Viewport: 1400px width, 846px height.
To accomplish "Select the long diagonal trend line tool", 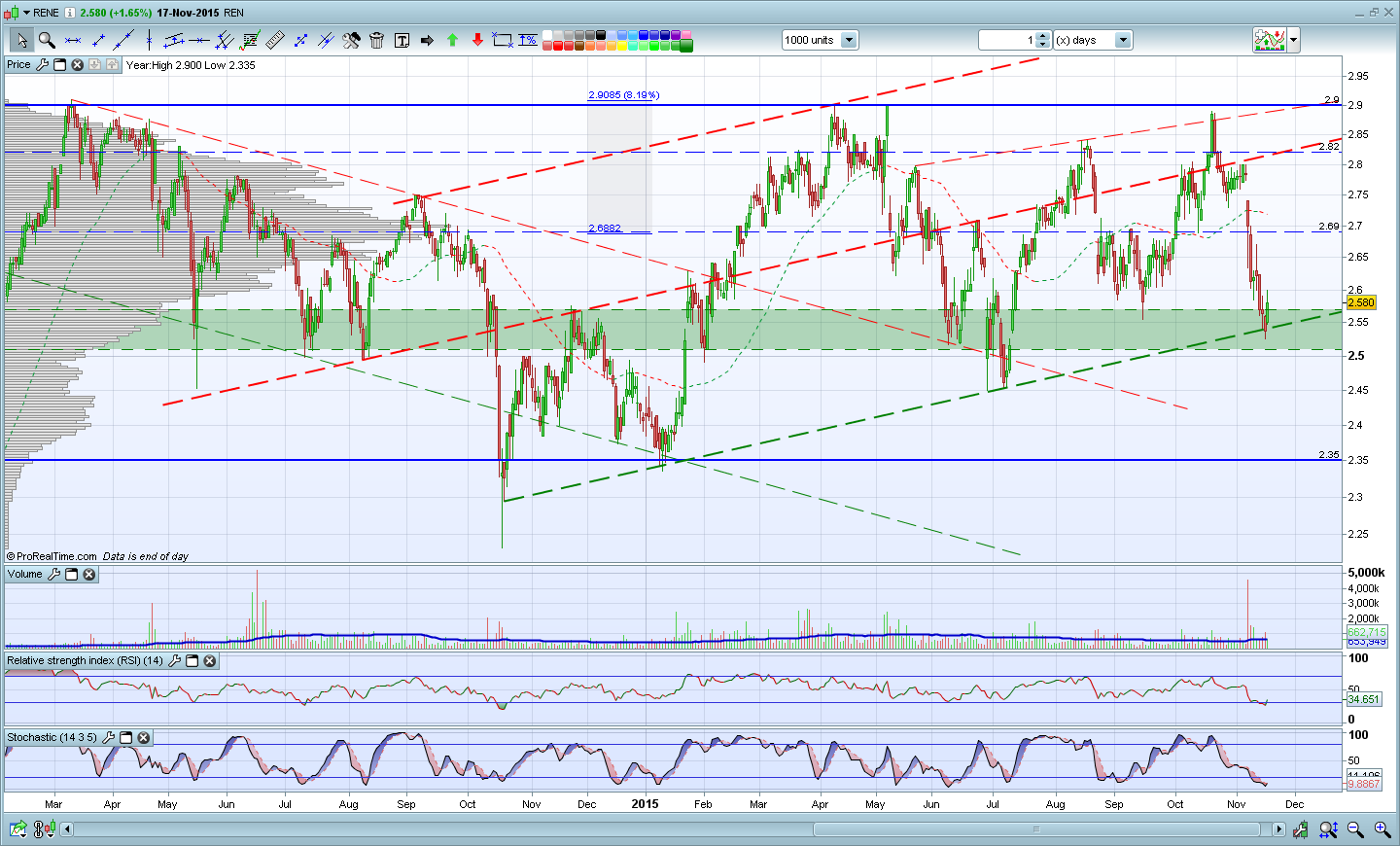I will 123,40.
